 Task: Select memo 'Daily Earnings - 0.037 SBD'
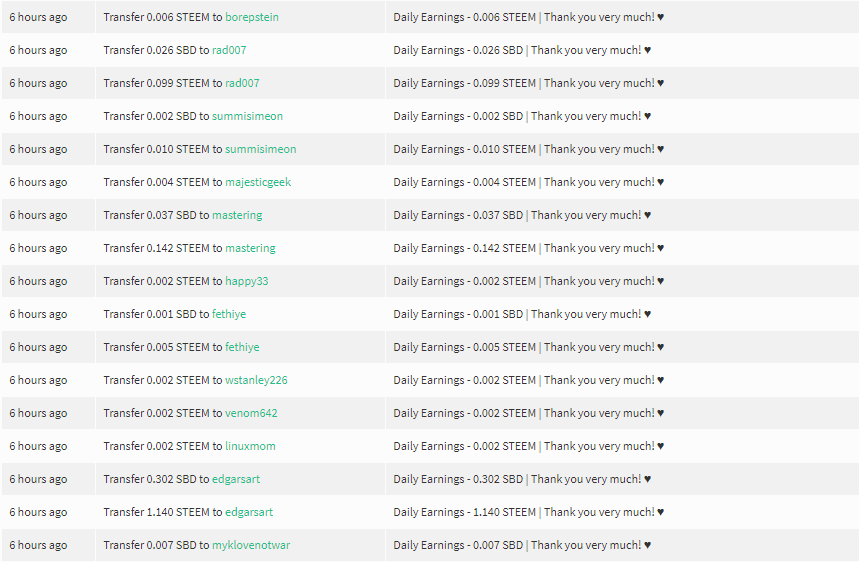tap(458, 215)
